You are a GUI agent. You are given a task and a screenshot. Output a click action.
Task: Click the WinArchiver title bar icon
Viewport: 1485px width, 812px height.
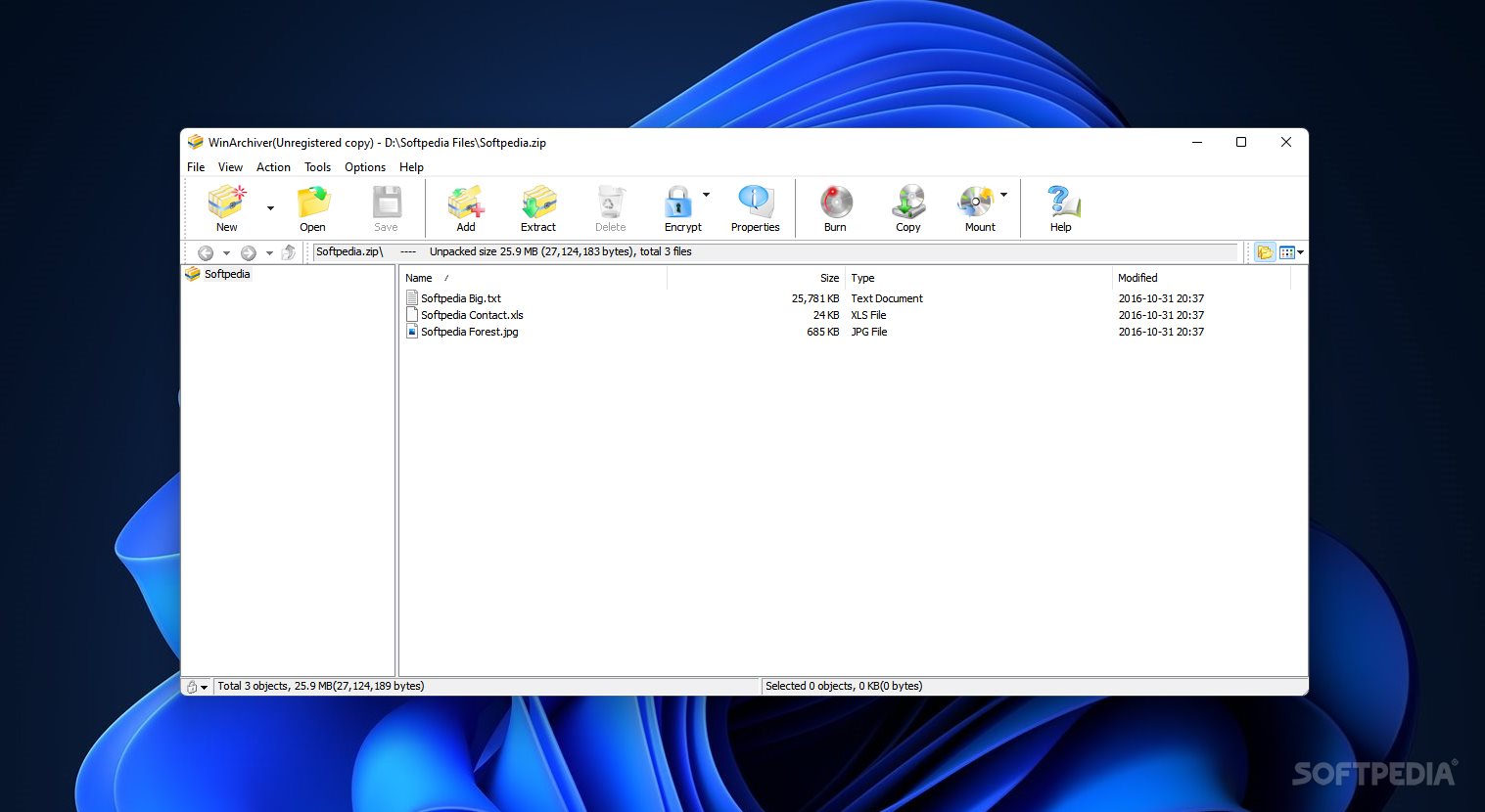(195, 142)
